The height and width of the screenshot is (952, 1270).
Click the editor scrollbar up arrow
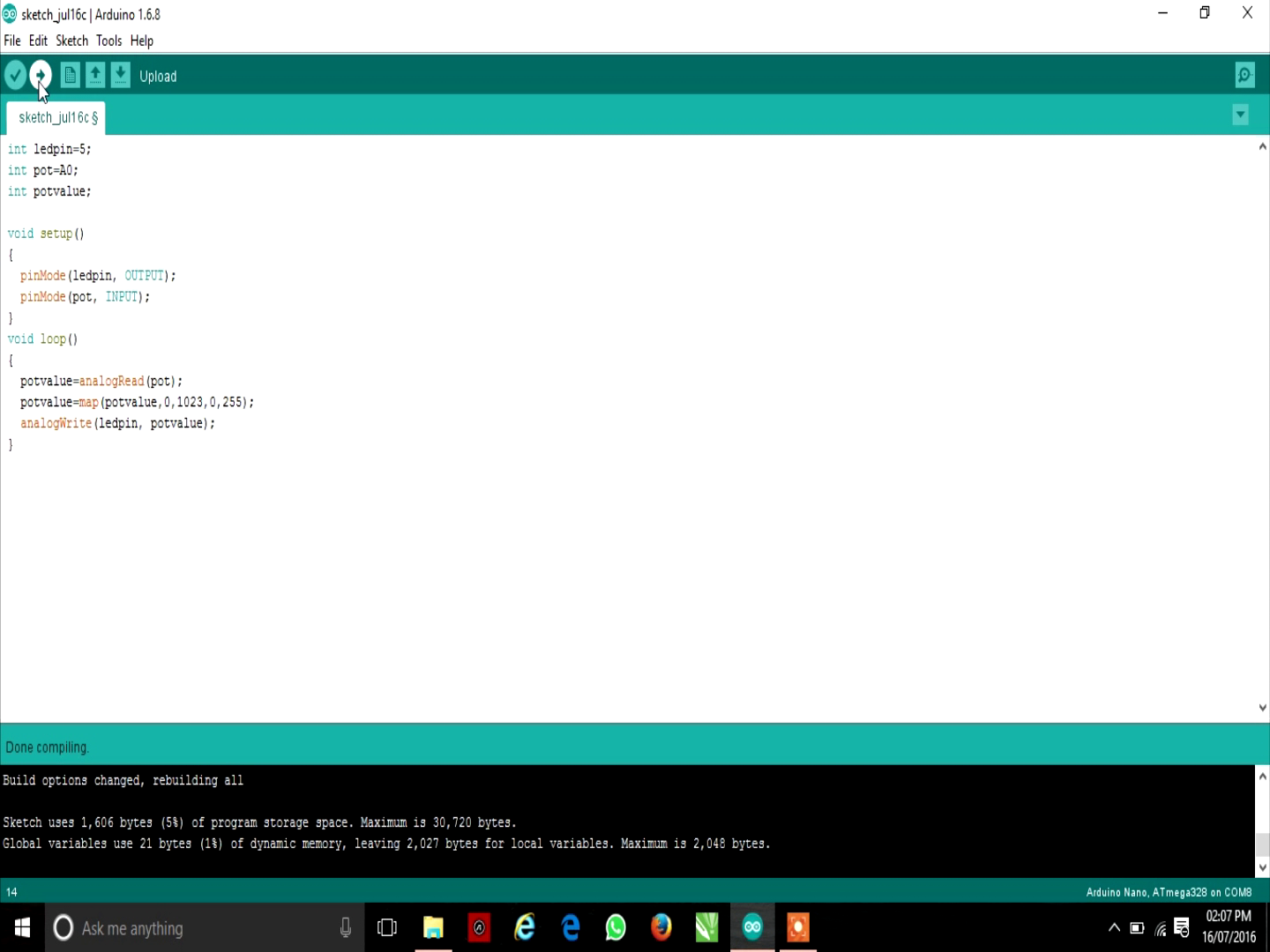point(1262,146)
